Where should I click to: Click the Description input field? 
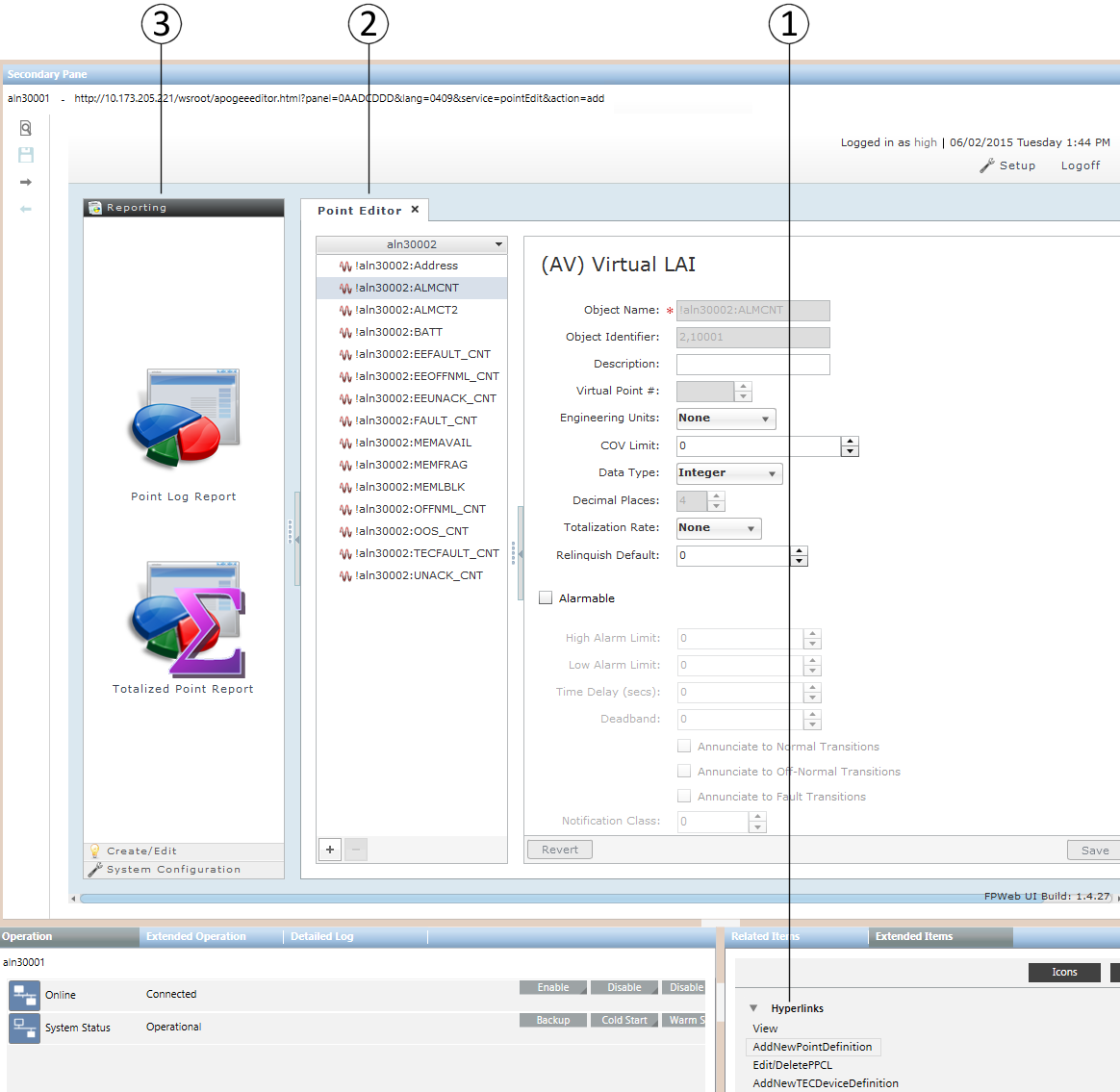point(752,365)
